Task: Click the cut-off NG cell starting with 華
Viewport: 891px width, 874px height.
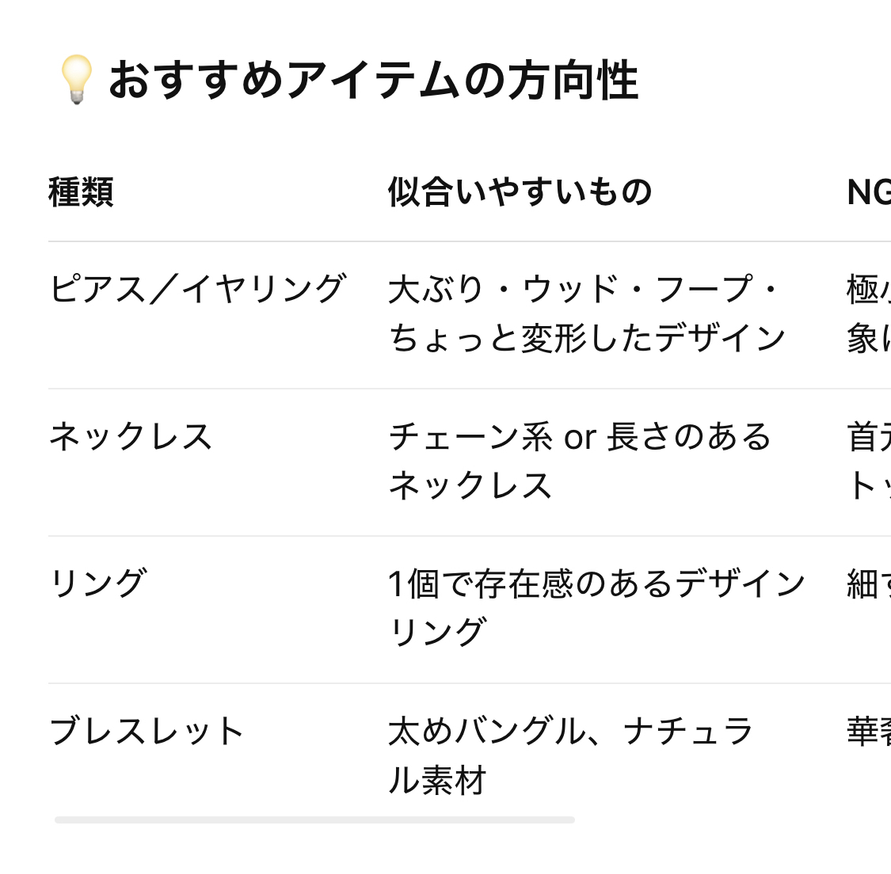Action: [x=867, y=732]
